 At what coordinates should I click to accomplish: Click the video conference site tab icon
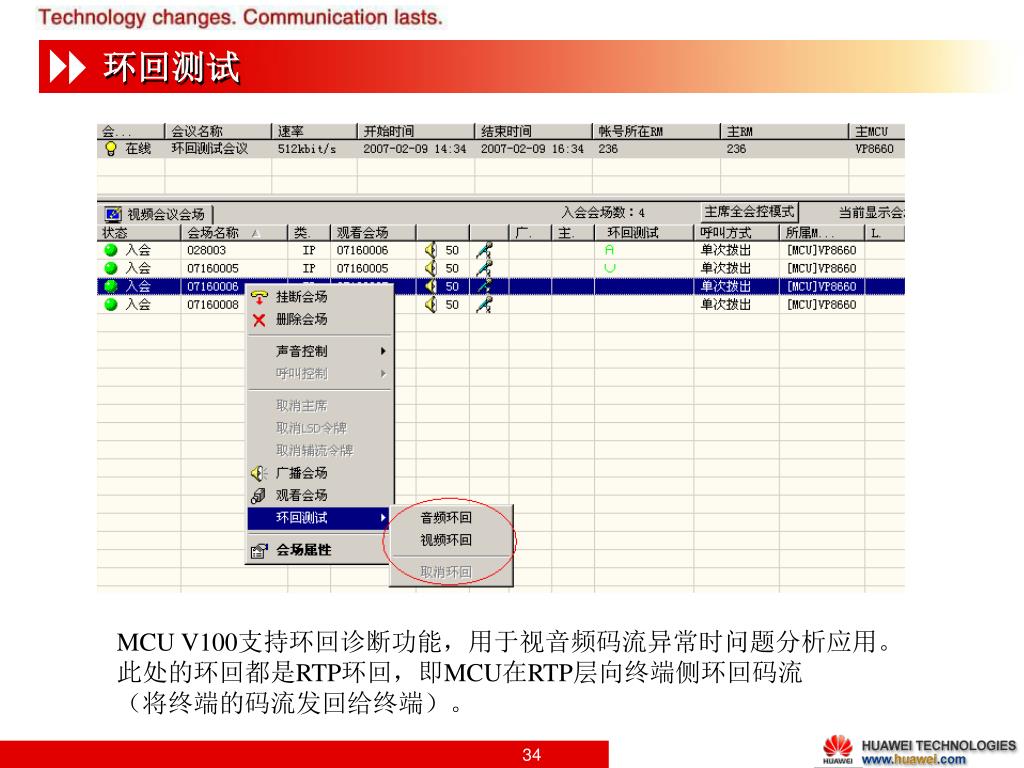pyautogui.click(x=114, y=214)
